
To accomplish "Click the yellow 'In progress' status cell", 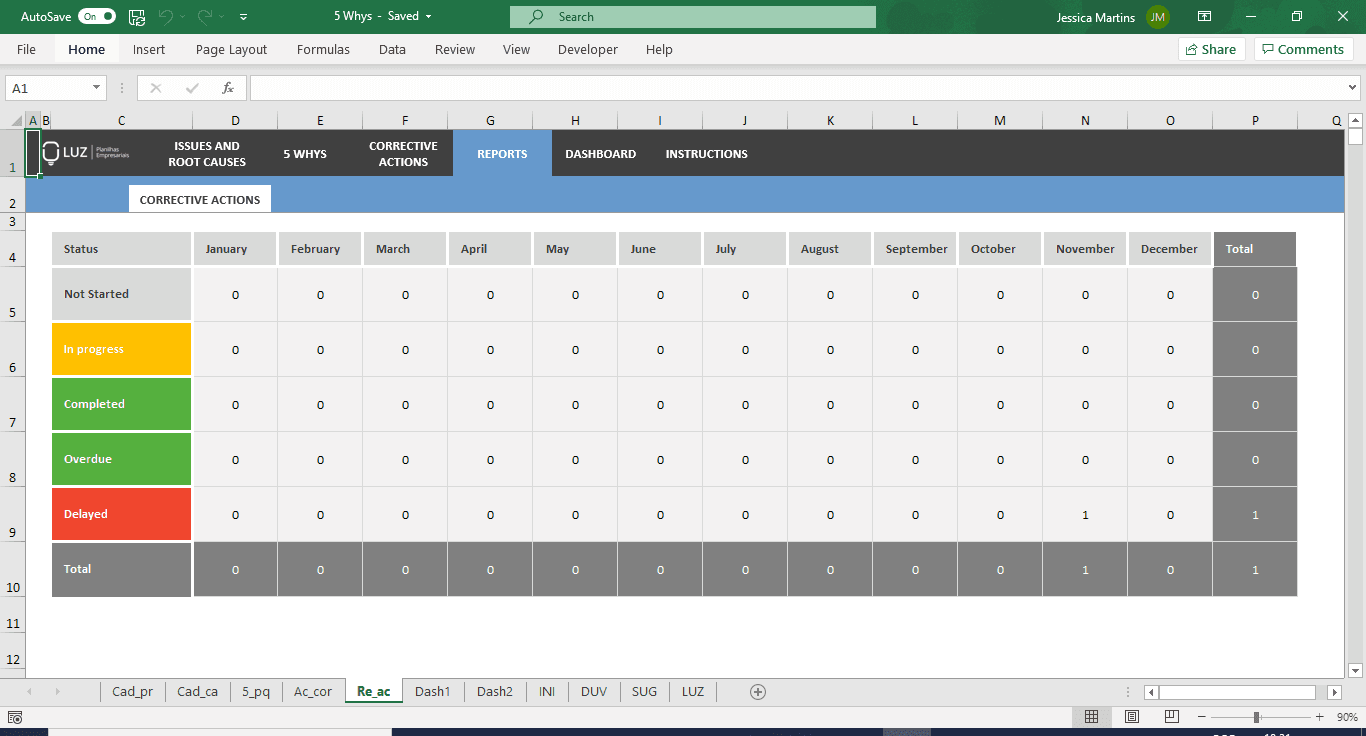I will [121, 349].
